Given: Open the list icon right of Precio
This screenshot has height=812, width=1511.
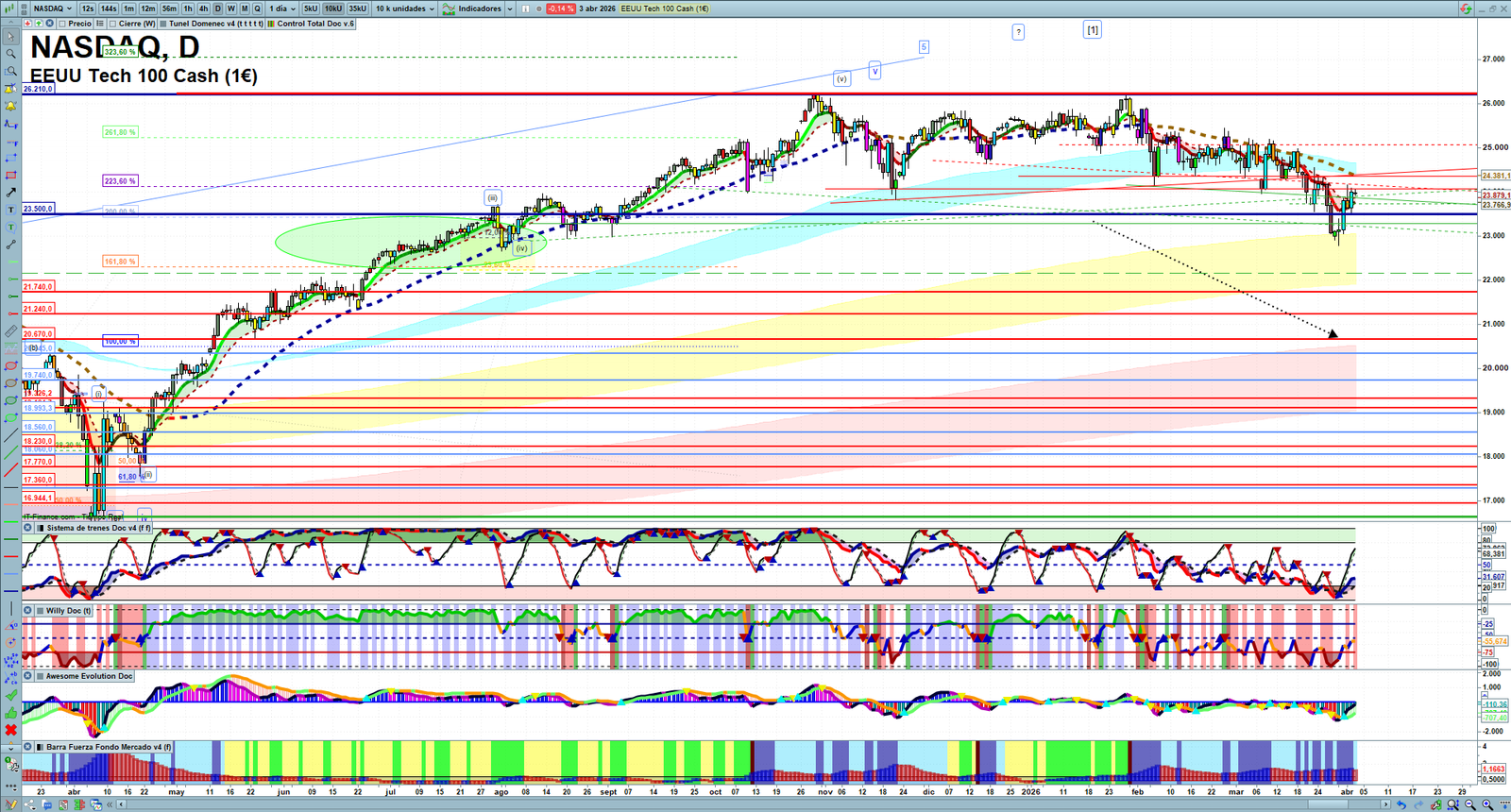Looking at the screenshot, I should [100, 24].
